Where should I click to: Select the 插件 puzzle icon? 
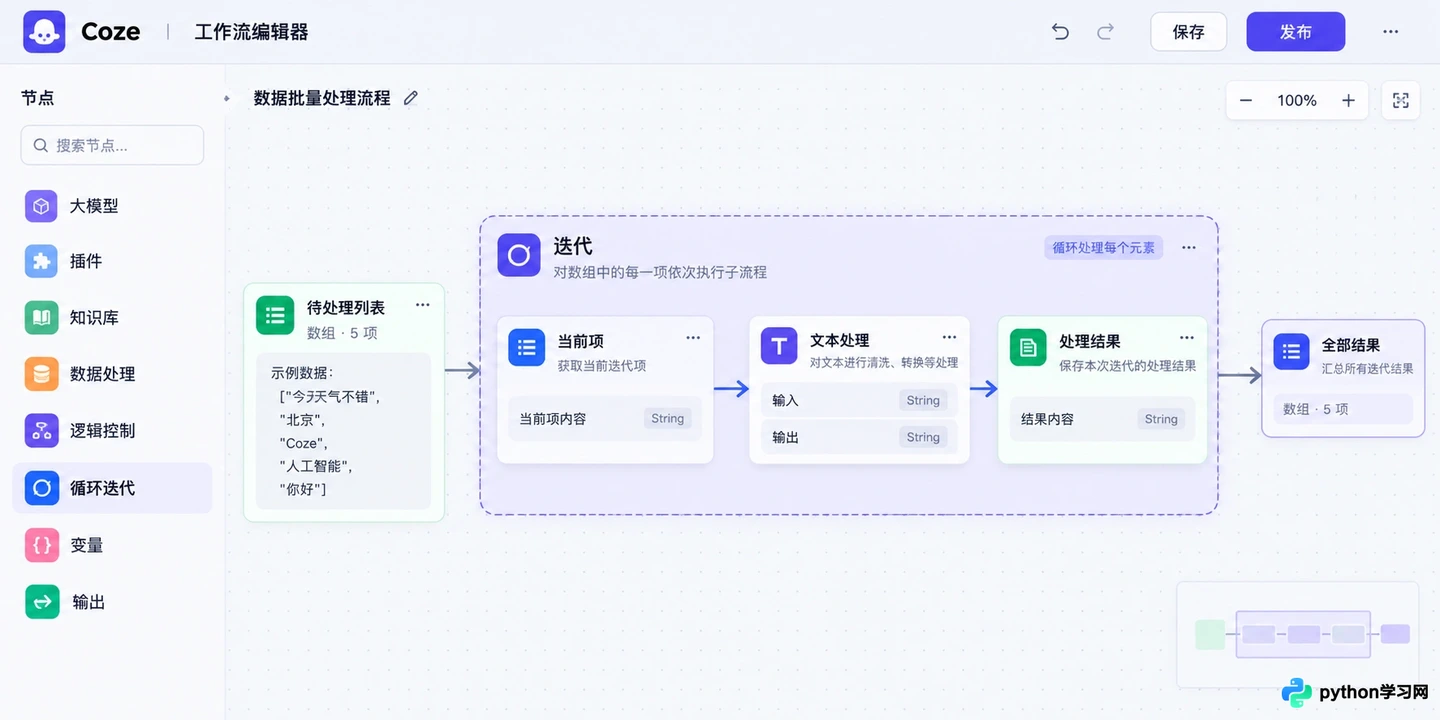[41, 261]
